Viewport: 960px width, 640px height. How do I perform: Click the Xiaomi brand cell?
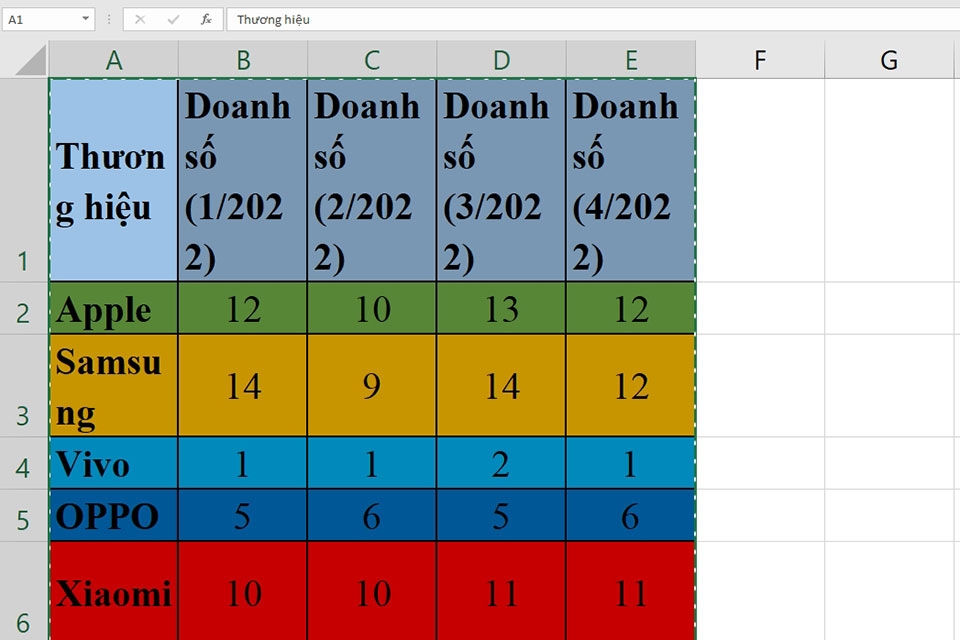(114, 591)
